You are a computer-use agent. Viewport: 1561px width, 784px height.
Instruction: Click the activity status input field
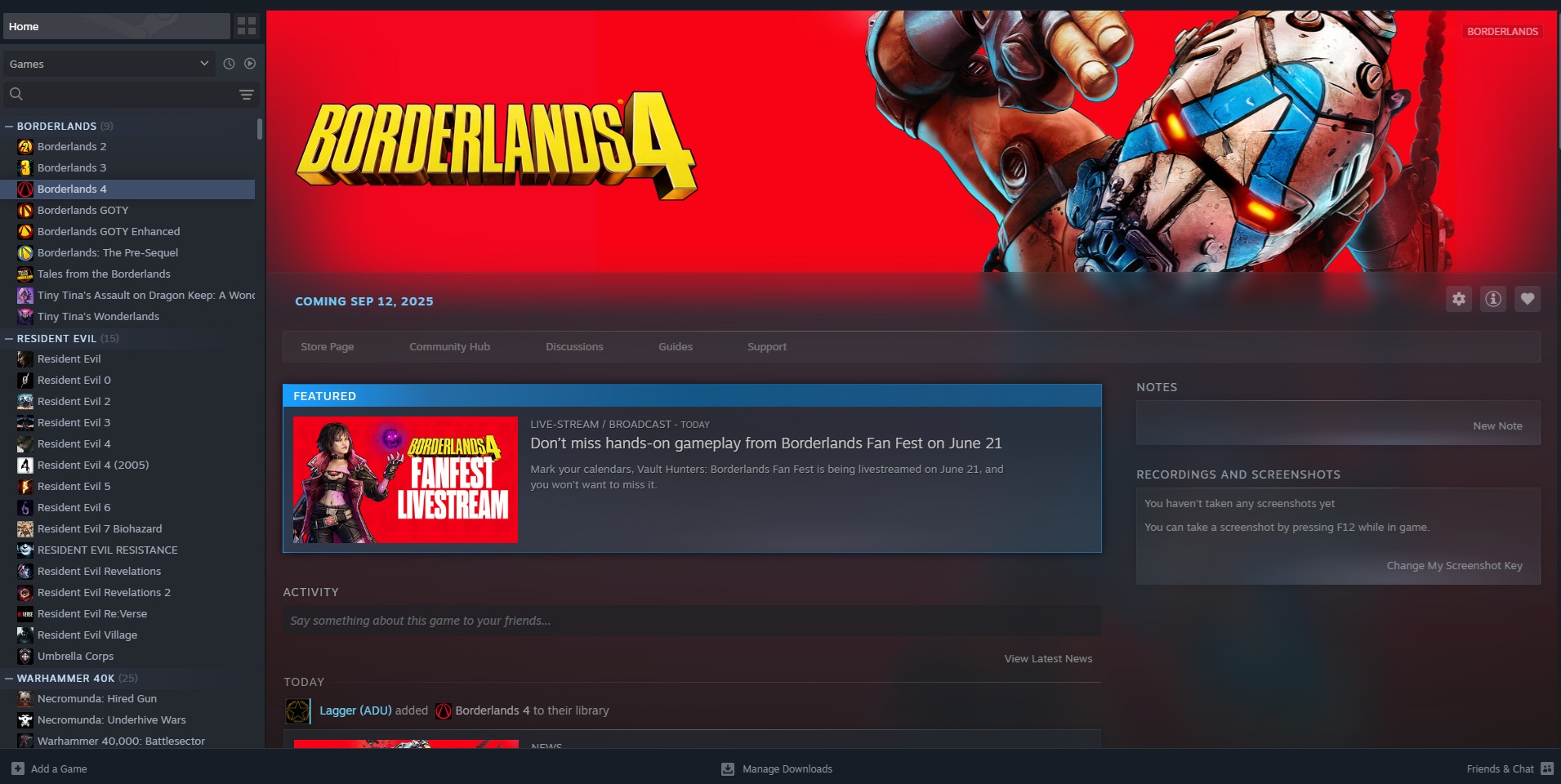tap(692, 621)
